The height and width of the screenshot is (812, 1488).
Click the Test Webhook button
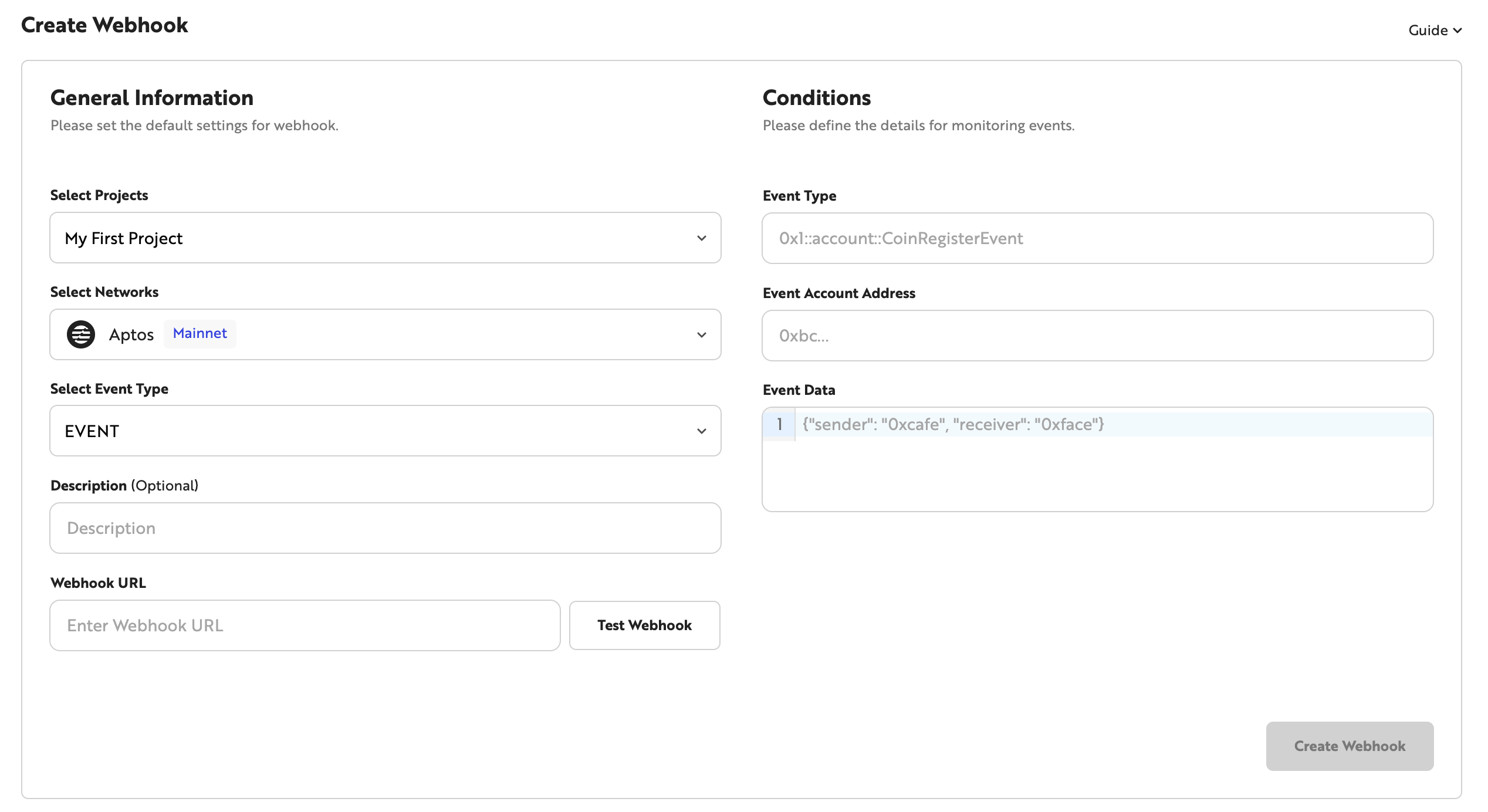coord(644,625)
